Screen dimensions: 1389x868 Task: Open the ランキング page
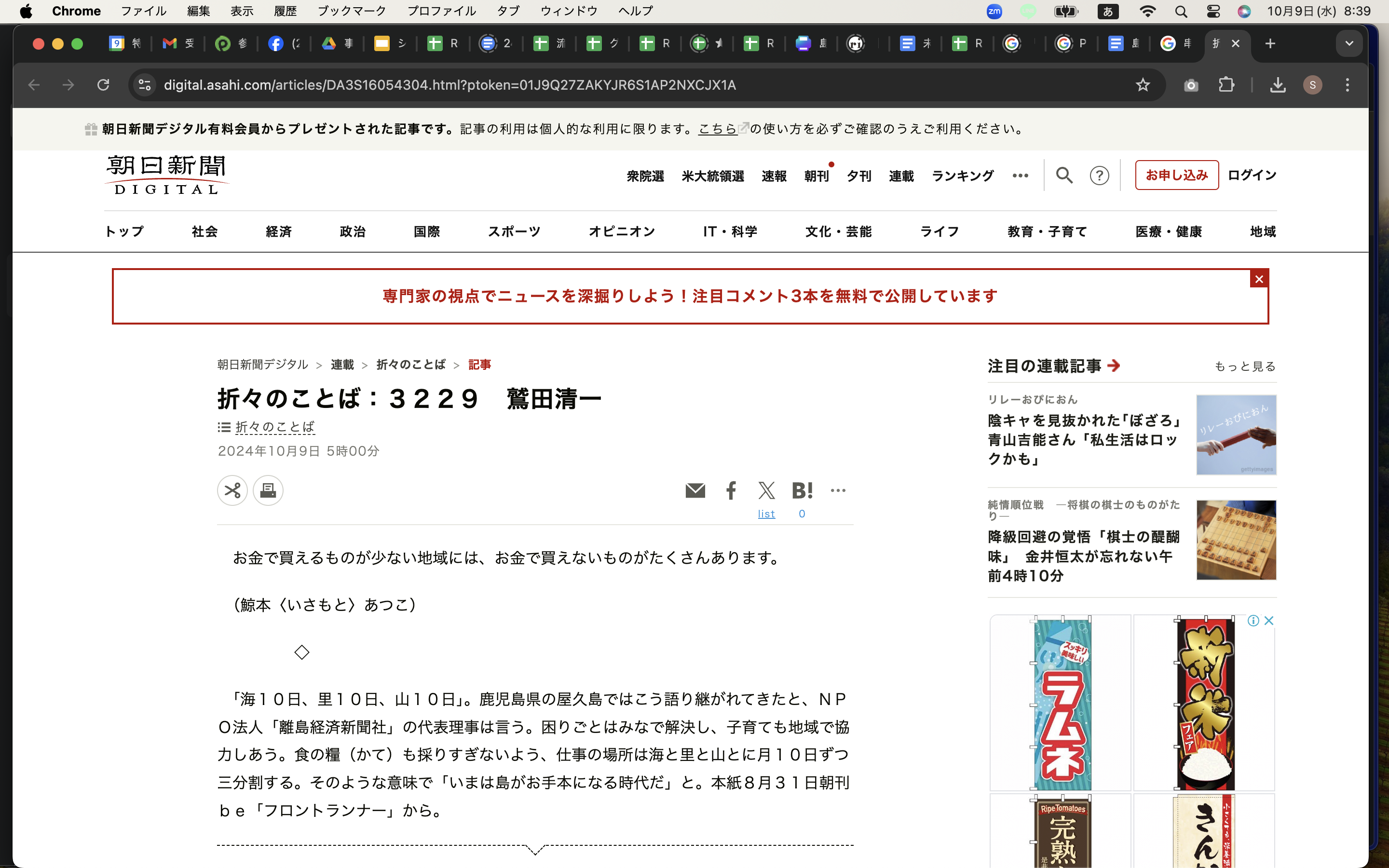[x=963, y=176]
